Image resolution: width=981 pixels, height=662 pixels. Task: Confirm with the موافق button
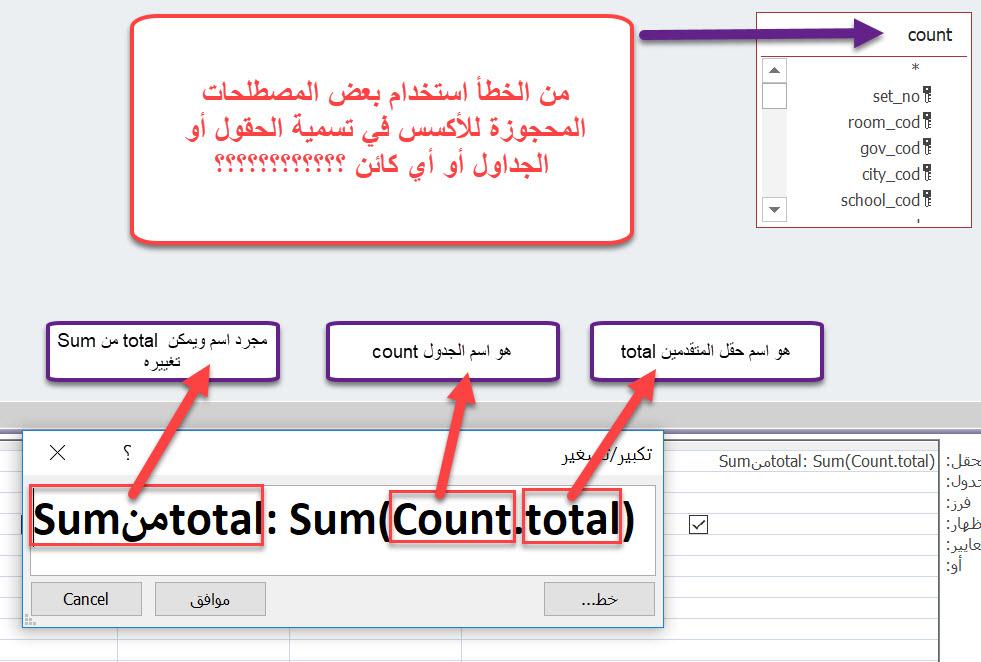tap(210, 599)
